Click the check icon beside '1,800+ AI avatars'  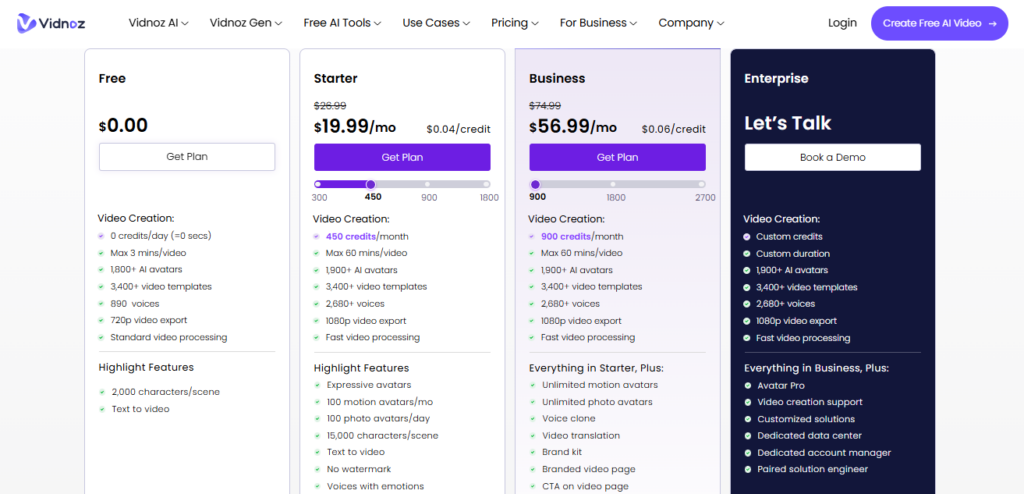pyautogui.click(x=101, y=270)
